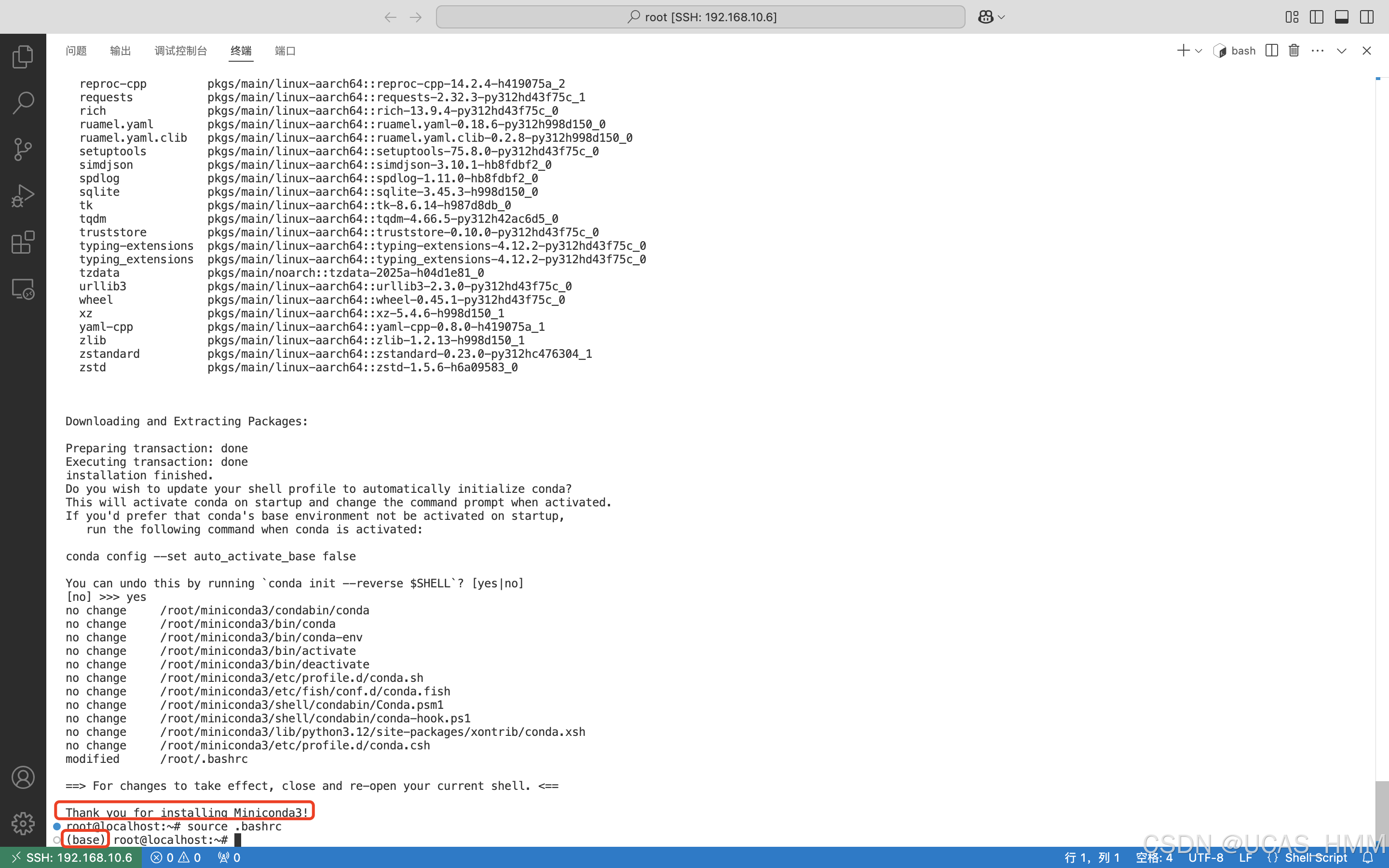1389x868 pixels.
Task: Open the Explorer view in activity bar
Action: click(x=23, y=57)
